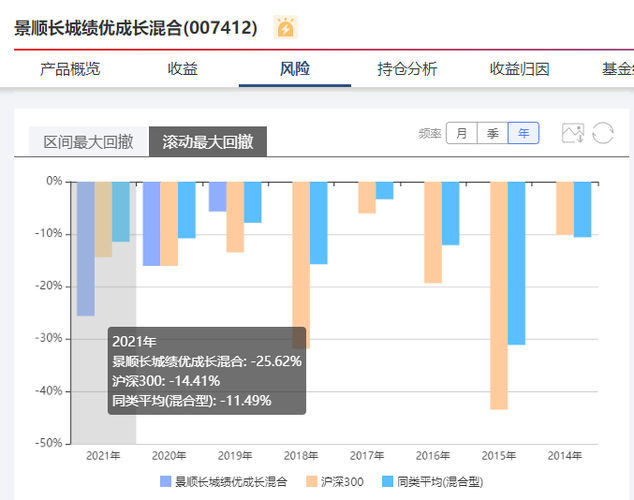Toggle 沪深300 legend series

pos(335,482)
